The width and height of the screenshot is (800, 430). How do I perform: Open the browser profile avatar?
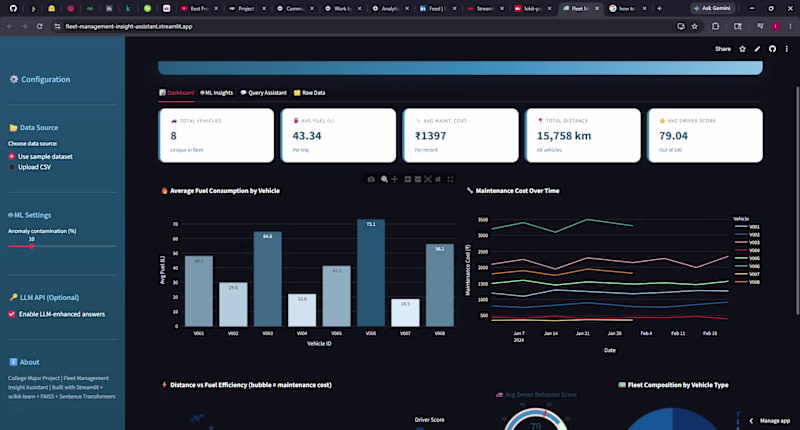[776, 26]
